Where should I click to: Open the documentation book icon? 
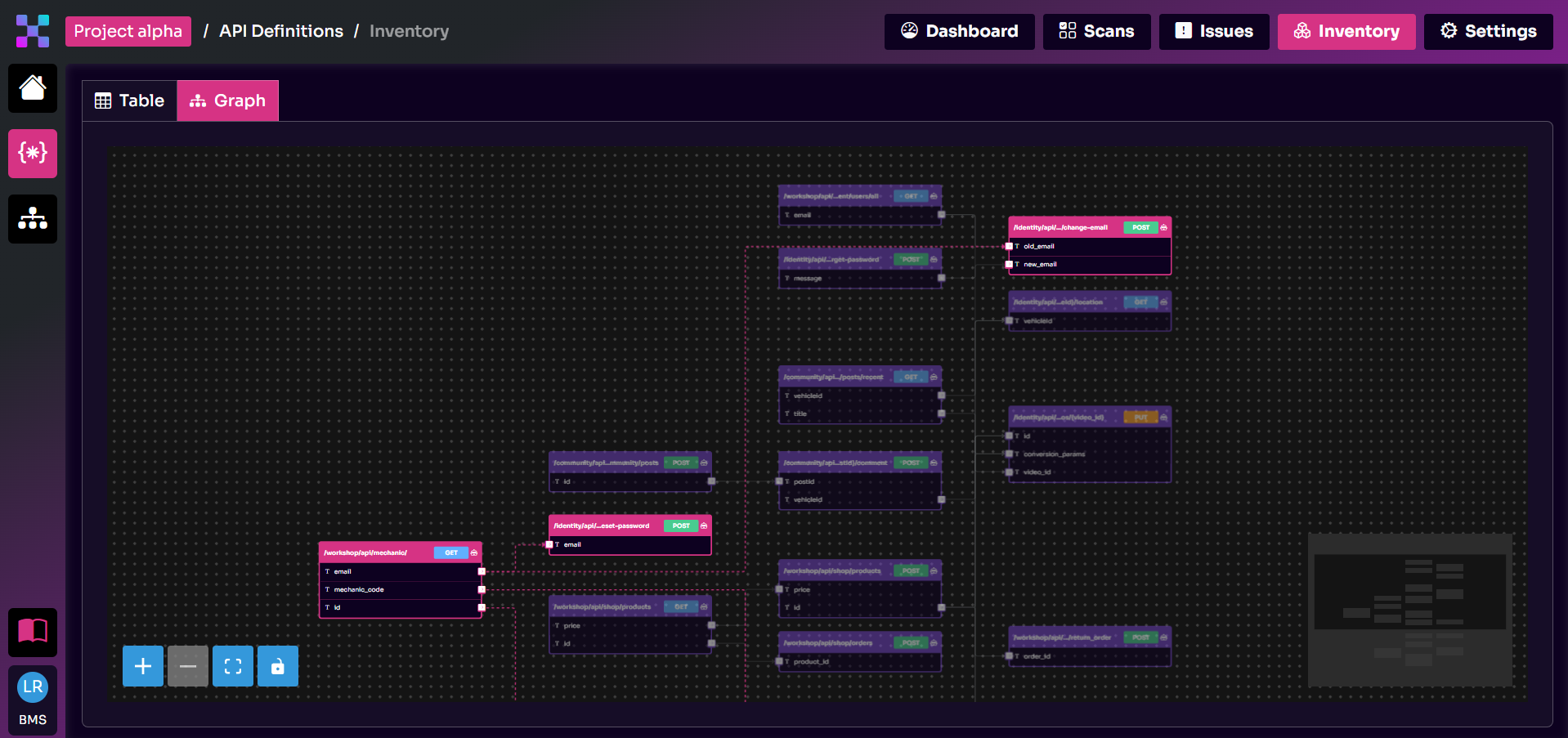[33, 632]
